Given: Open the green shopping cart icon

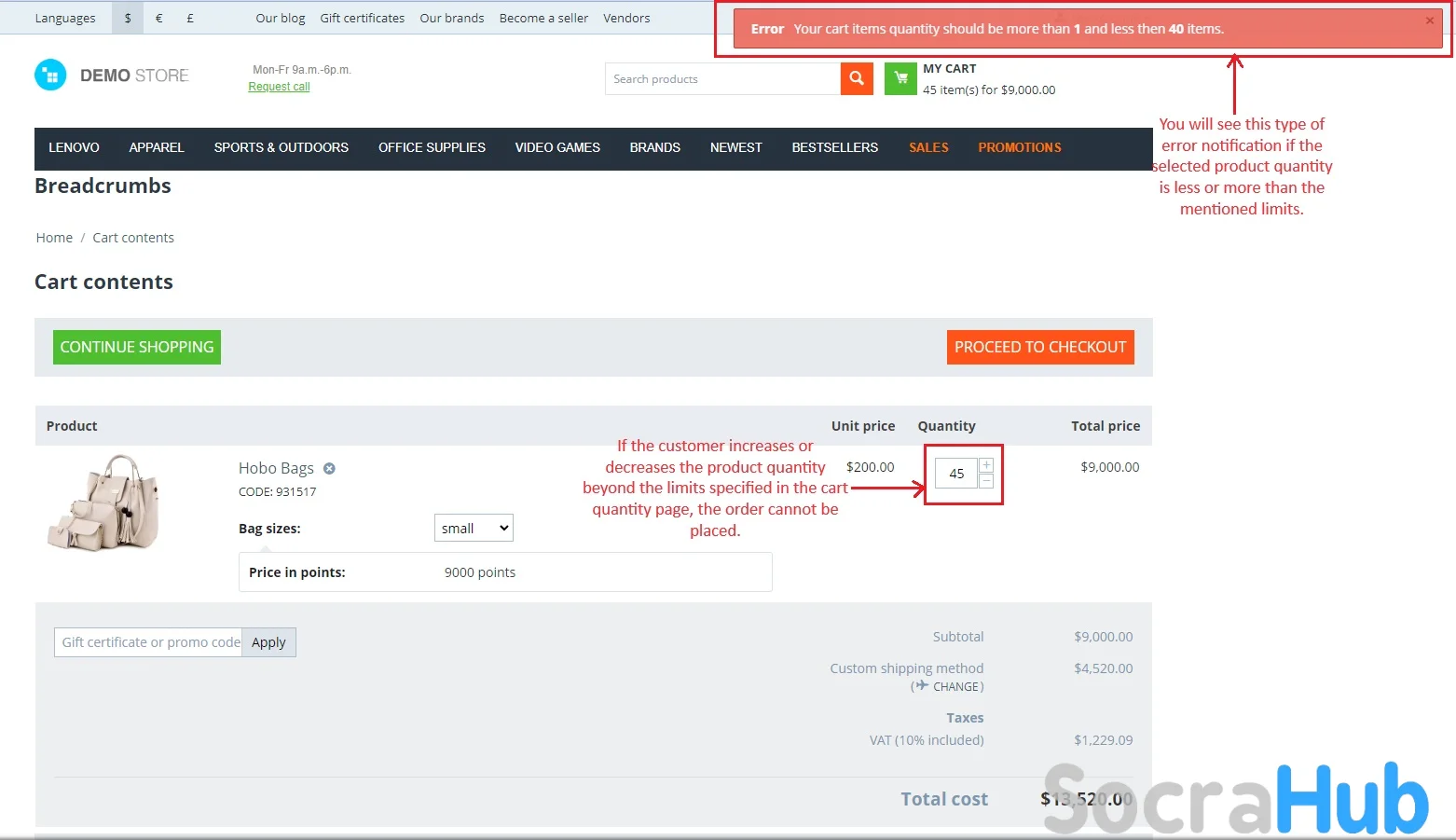Looking at the screenshot, I should (x=900, y=79).
